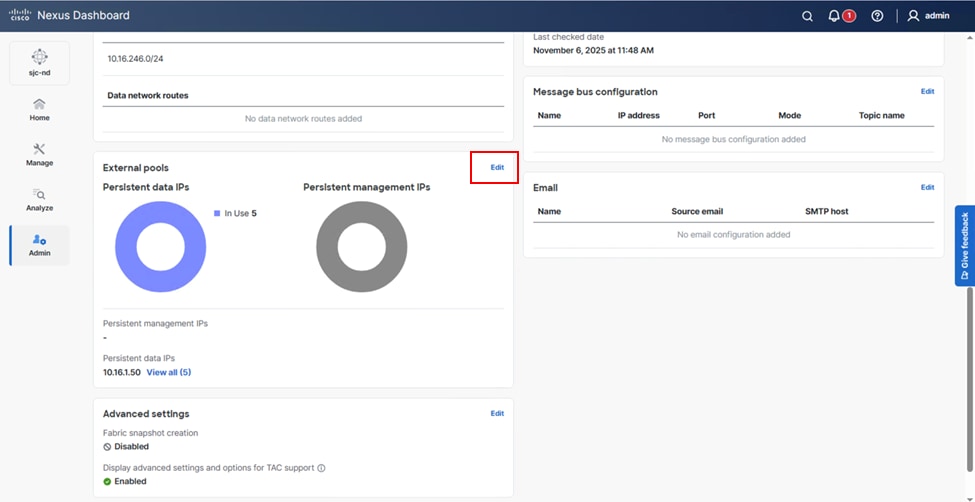Click No message bus configuration added text

[734, 139]
